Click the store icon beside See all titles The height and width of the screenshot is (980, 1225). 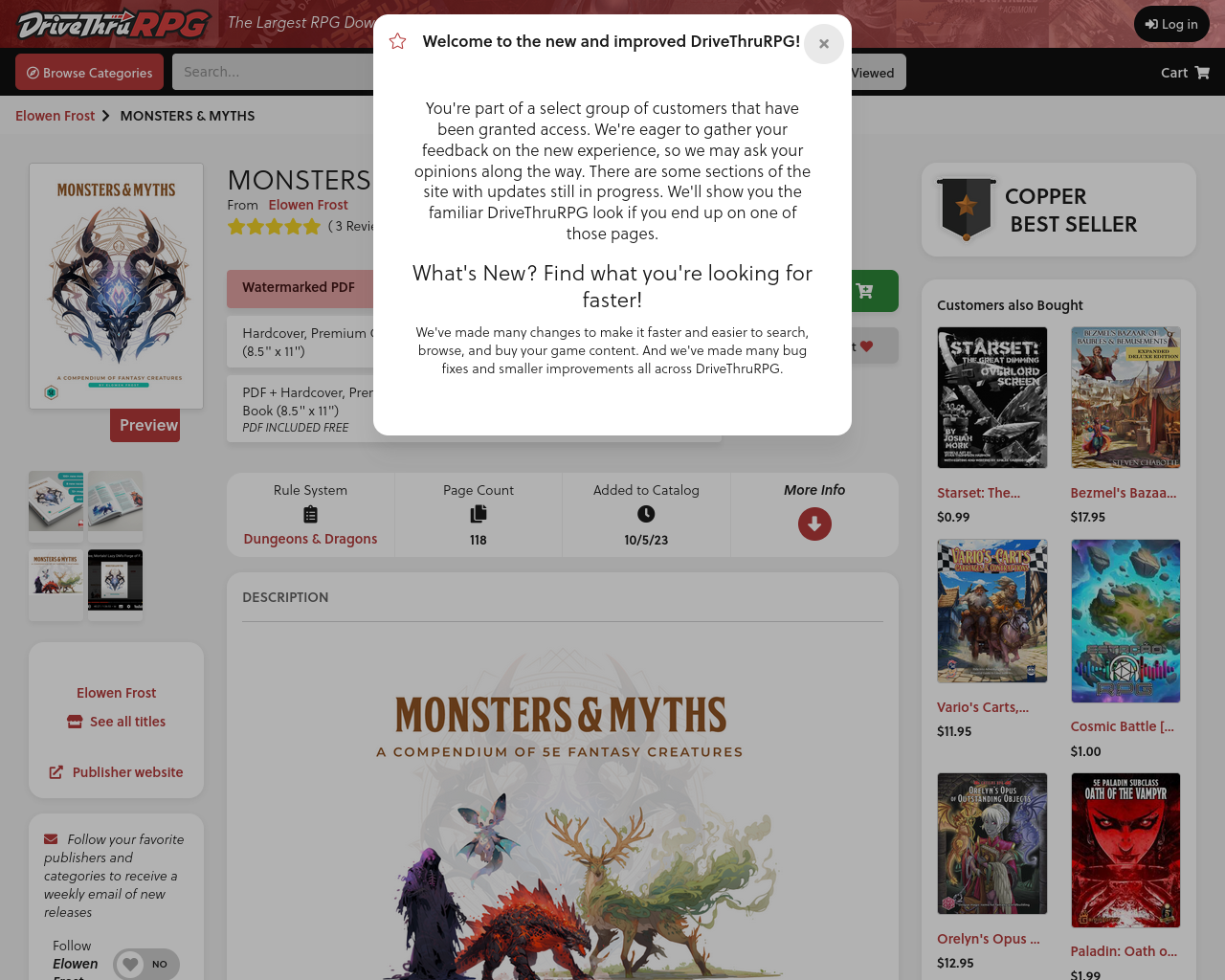75,722
